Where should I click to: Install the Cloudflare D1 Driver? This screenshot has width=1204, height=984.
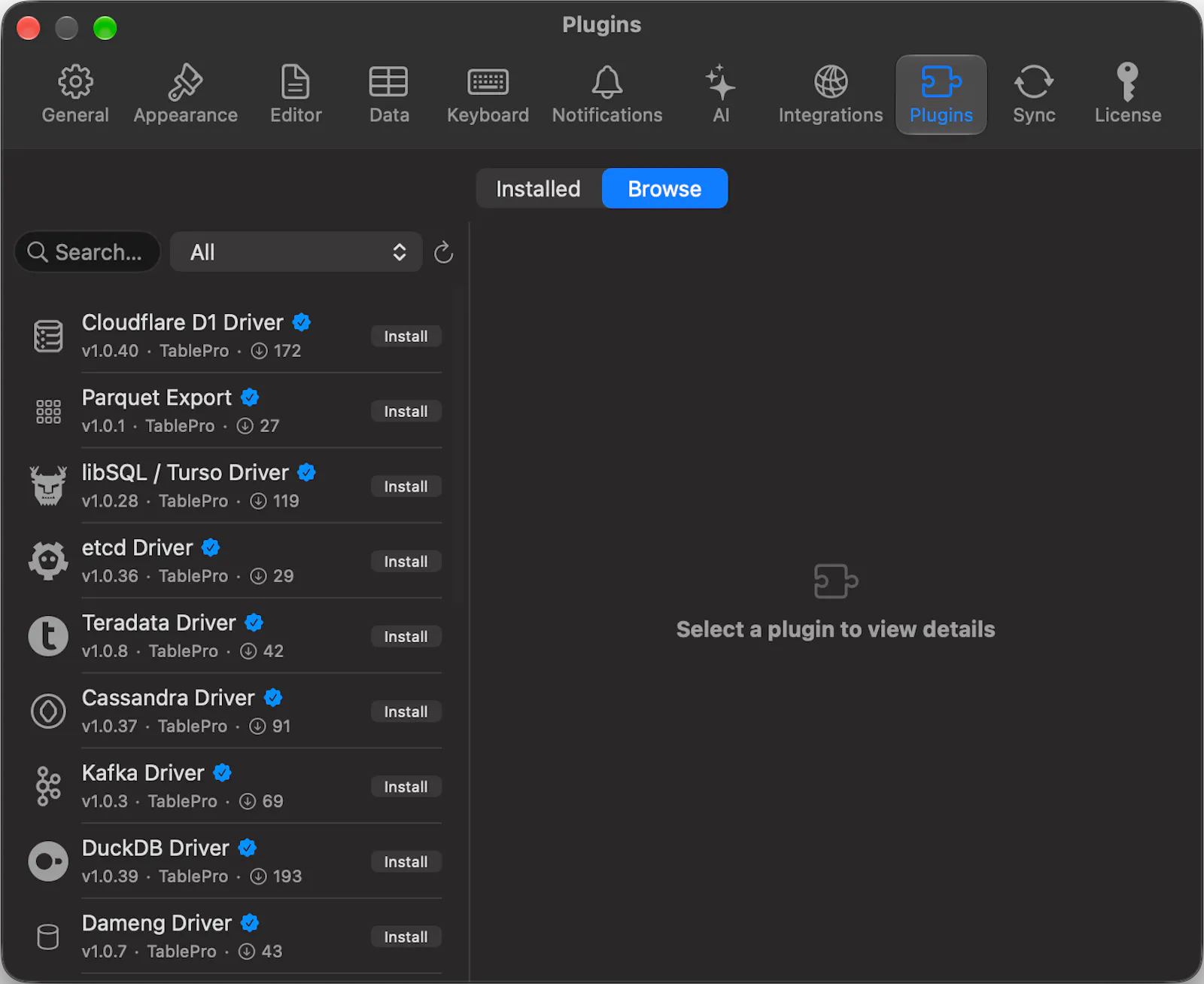(x=406, y=337)
